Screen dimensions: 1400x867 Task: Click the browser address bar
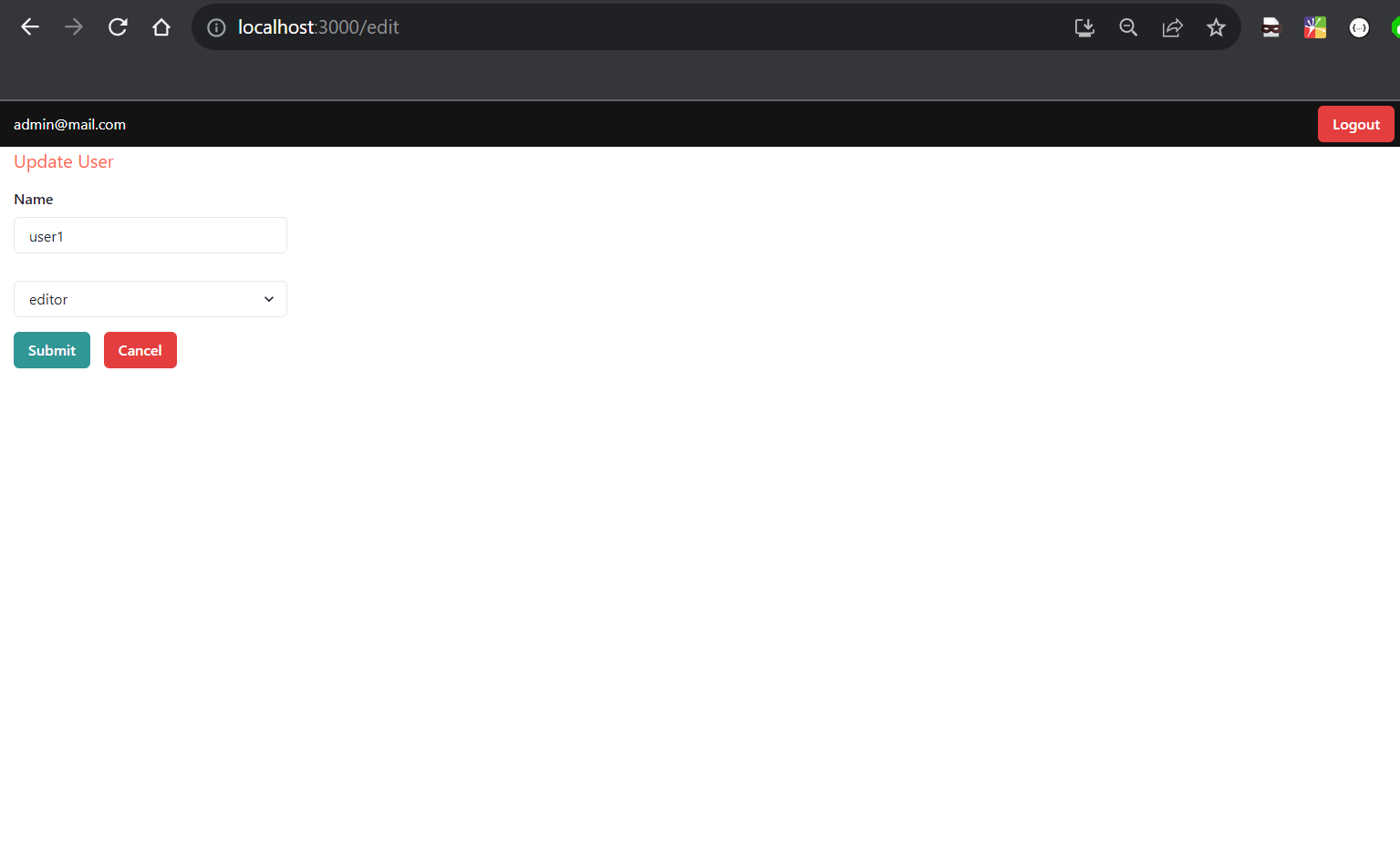(547, 26)
